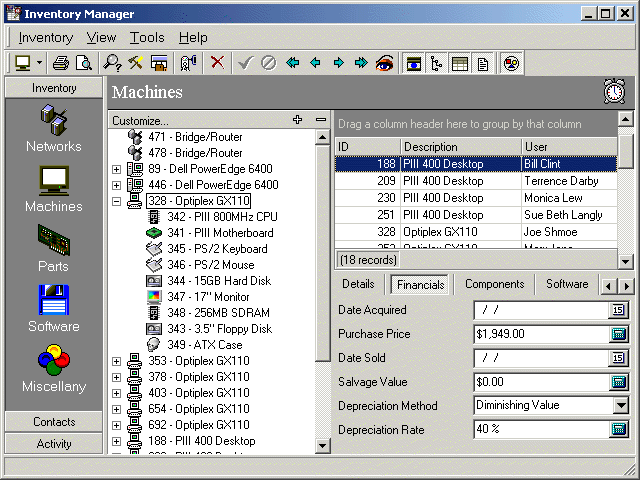Click the checkmark post toolbar icon

(245, 63)
